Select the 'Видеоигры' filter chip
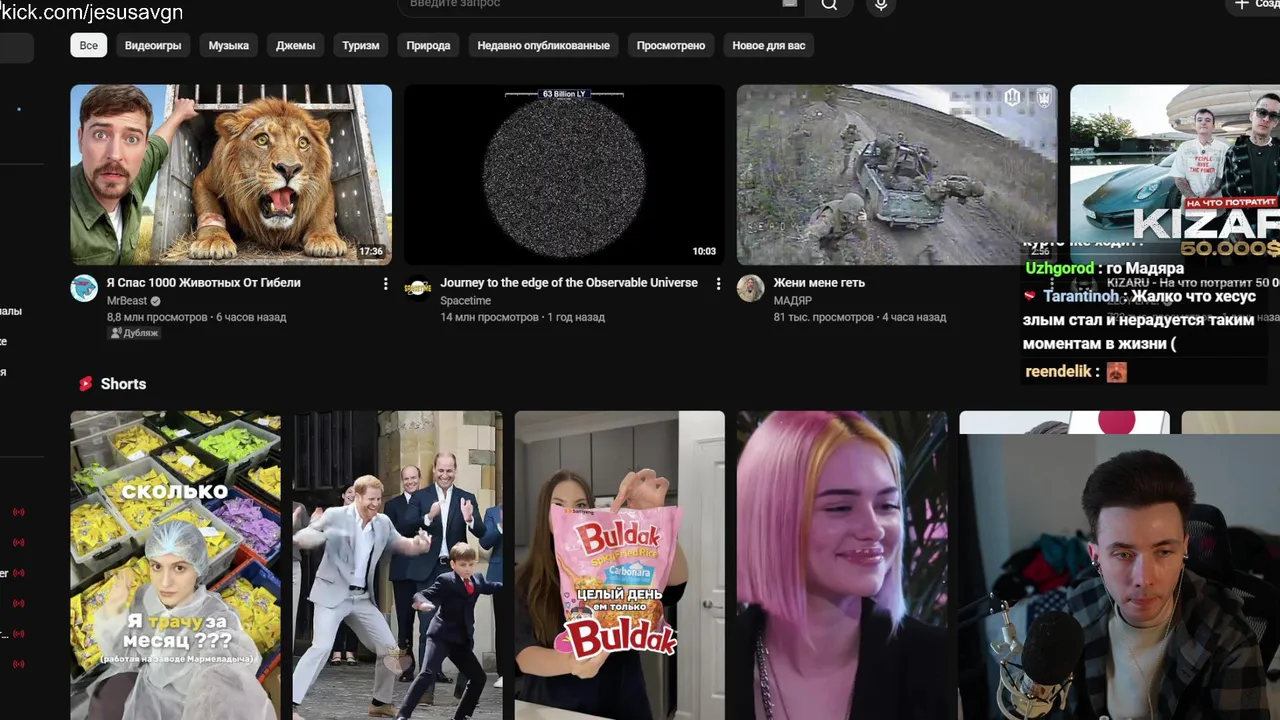This screenshot has height=720, width=1280. pos(153,45)
